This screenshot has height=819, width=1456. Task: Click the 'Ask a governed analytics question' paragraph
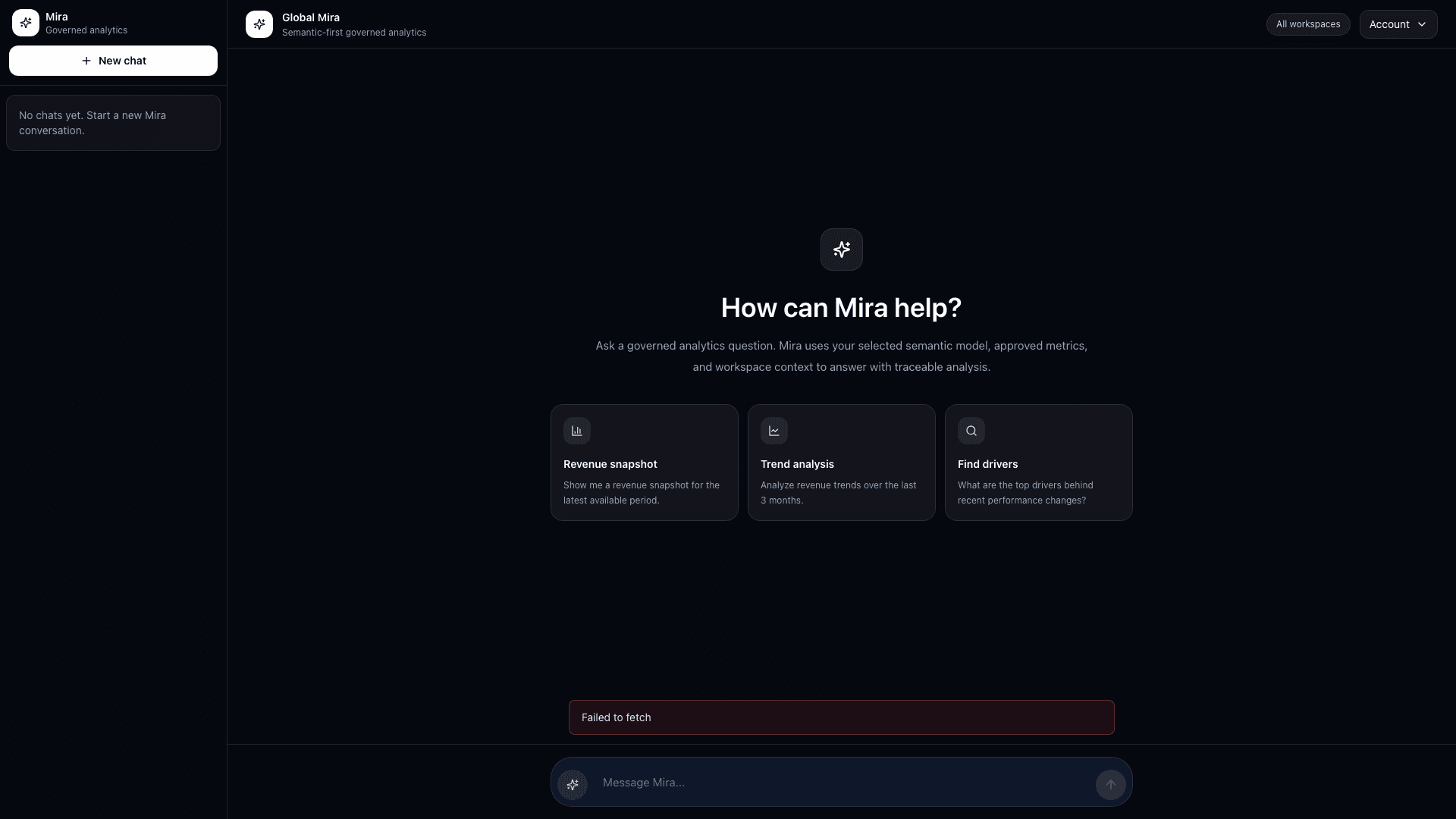(842, 356)
